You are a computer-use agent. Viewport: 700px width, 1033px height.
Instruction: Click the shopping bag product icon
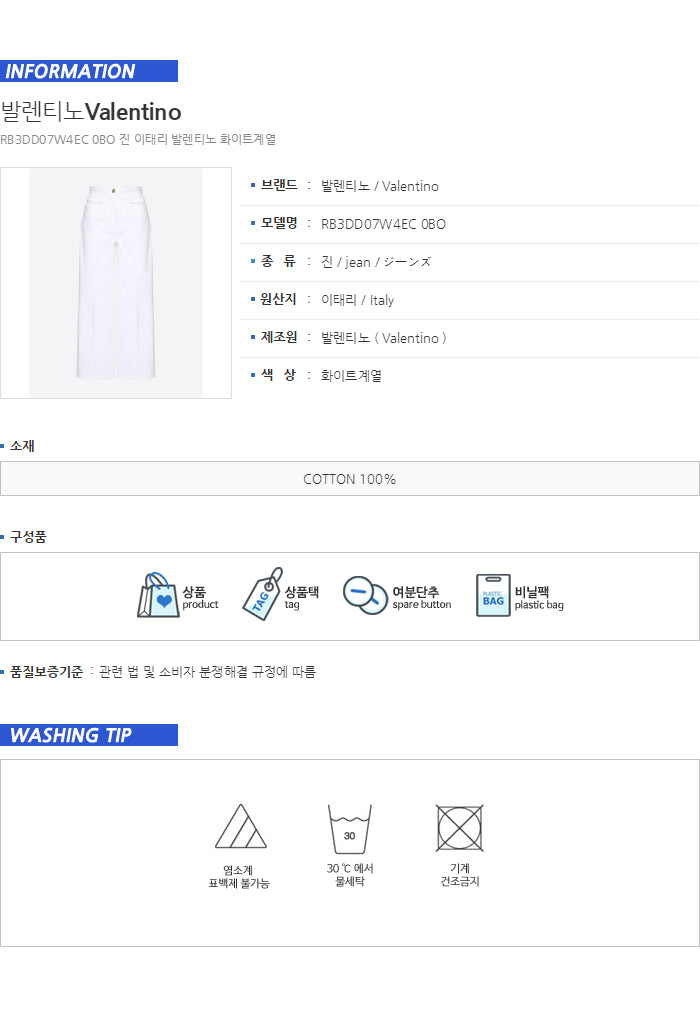tap(158, 596)
